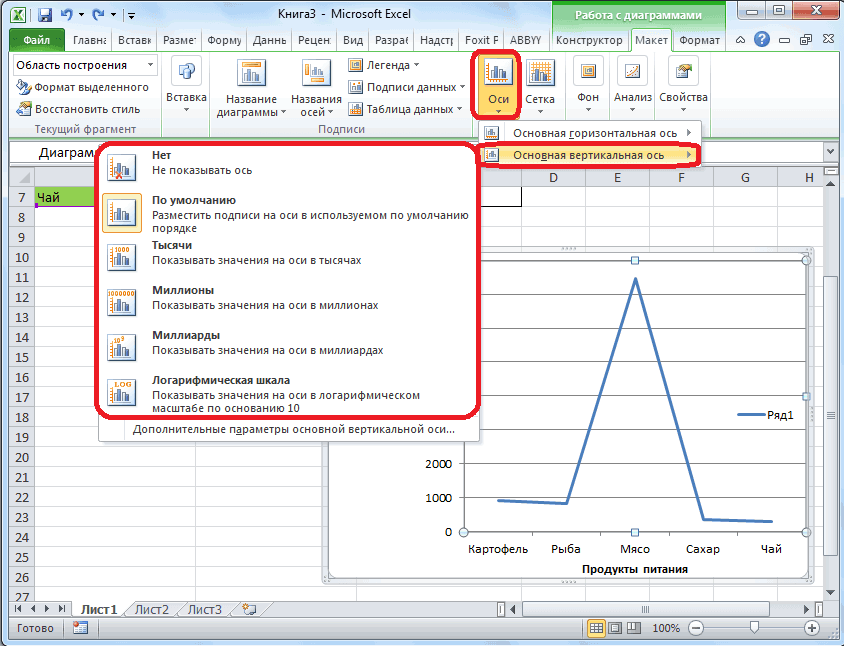Click the zoom slider handle
Viewport: 844px width, 646px height.
[753, 628]
